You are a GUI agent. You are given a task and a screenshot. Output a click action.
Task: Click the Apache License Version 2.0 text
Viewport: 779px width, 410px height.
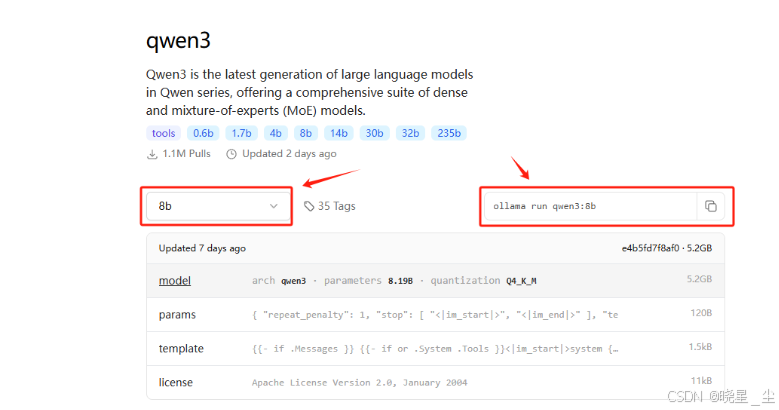pos(360,383)
